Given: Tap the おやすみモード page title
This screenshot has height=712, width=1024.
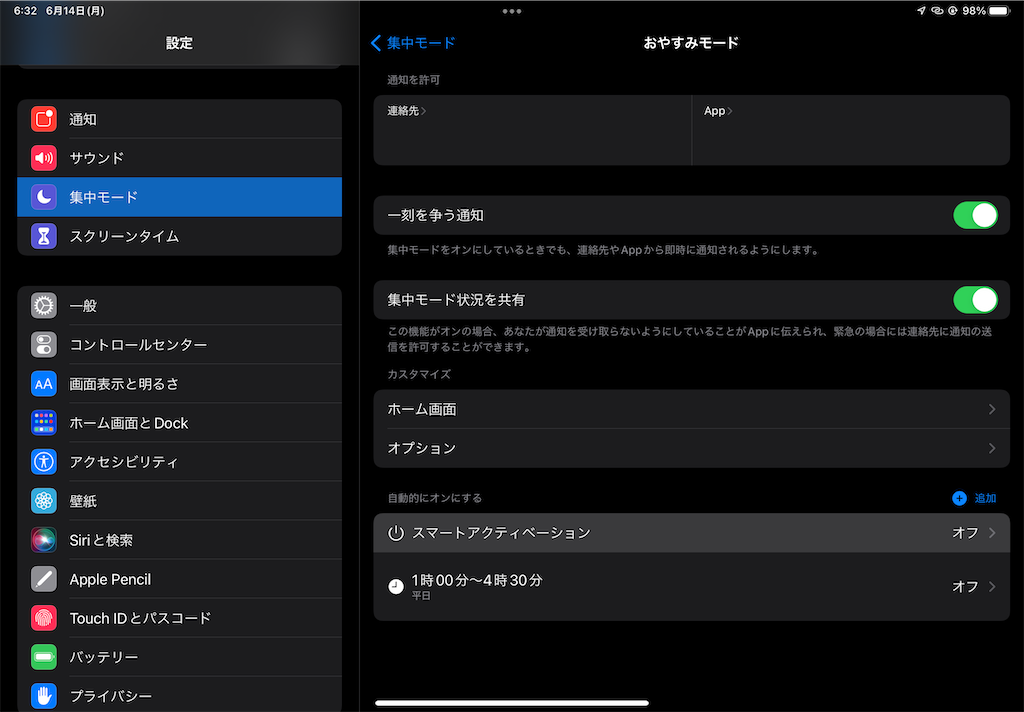Looking at the screenshot, I should click(691, 43).
